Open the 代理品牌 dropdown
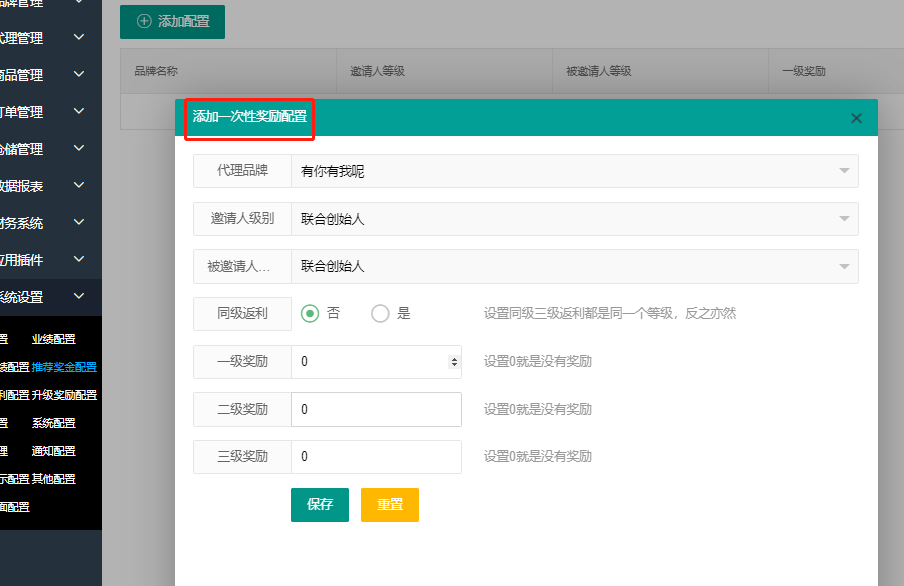904x586 pixels. pyautogui.click(x=574, y=171)
